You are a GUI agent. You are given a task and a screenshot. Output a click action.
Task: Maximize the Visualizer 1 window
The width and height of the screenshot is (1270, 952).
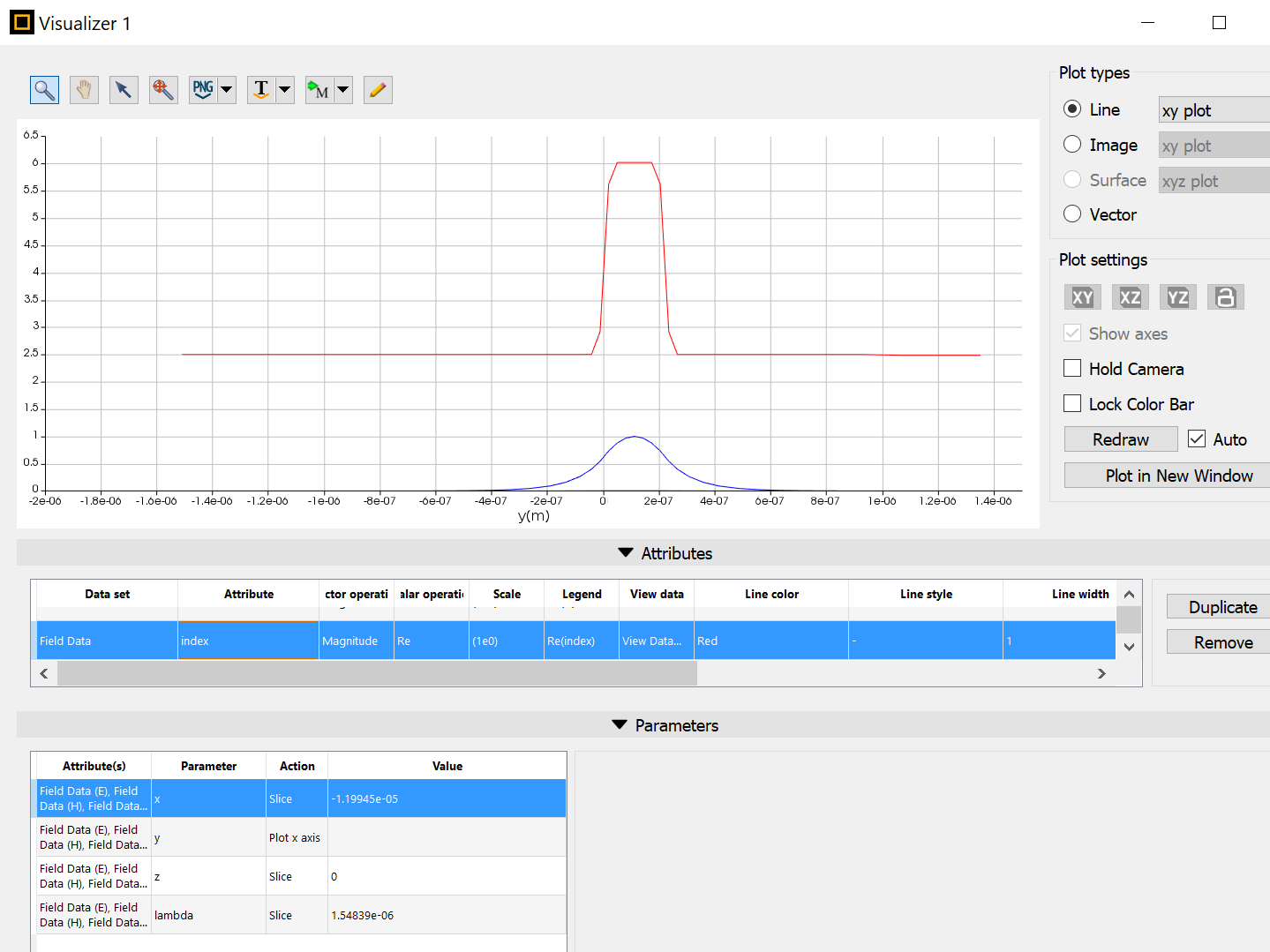(1219, 23)
